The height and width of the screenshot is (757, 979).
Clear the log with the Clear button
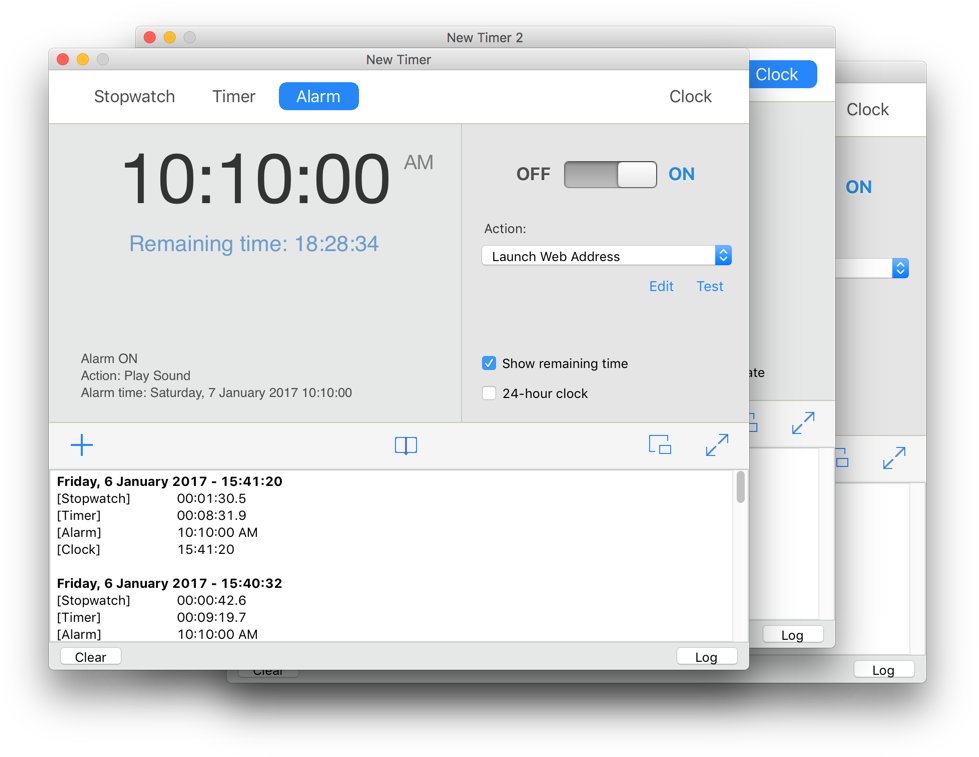point(91,657)
